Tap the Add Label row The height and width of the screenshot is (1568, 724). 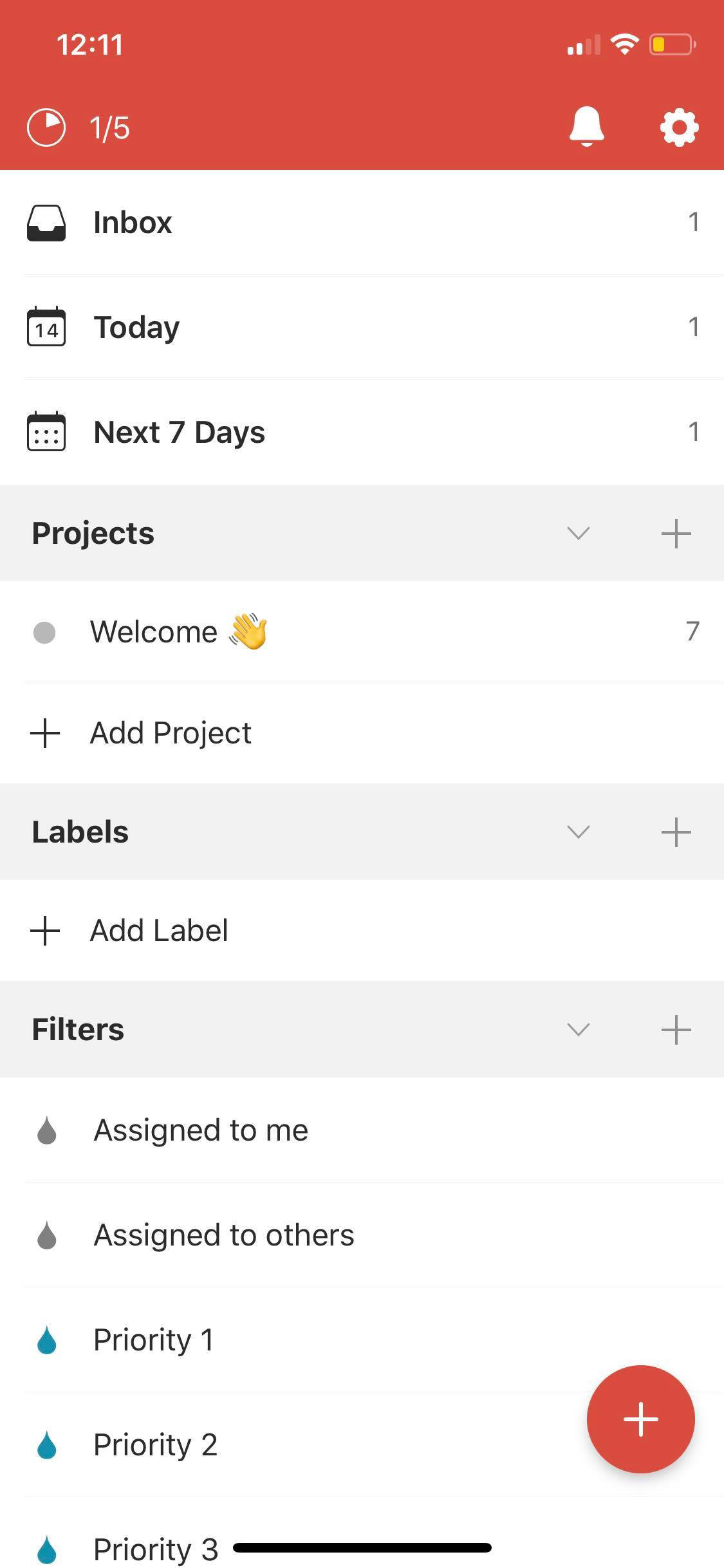click(x=159, y=931)
